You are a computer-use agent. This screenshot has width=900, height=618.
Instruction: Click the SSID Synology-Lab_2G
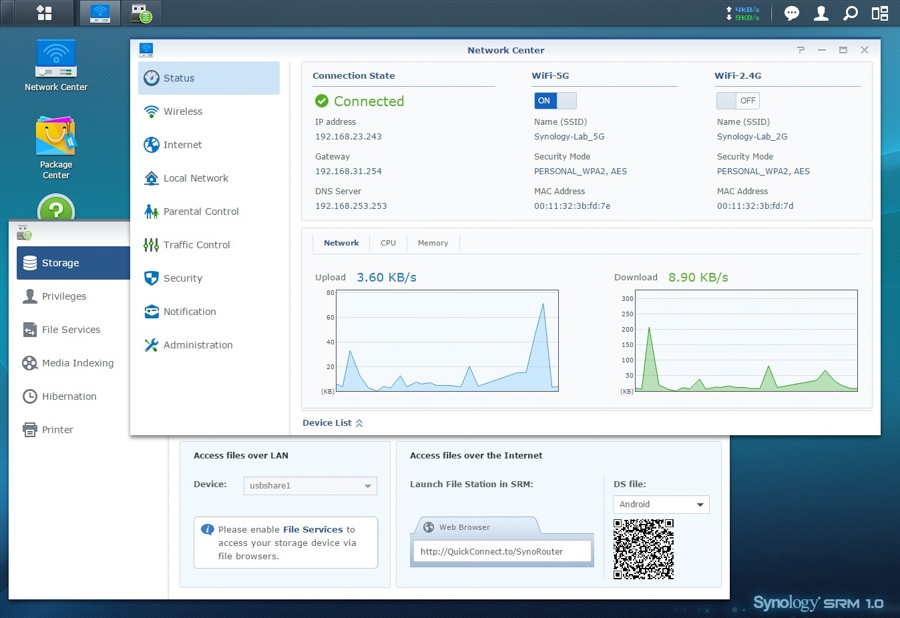tap(752, 137)
